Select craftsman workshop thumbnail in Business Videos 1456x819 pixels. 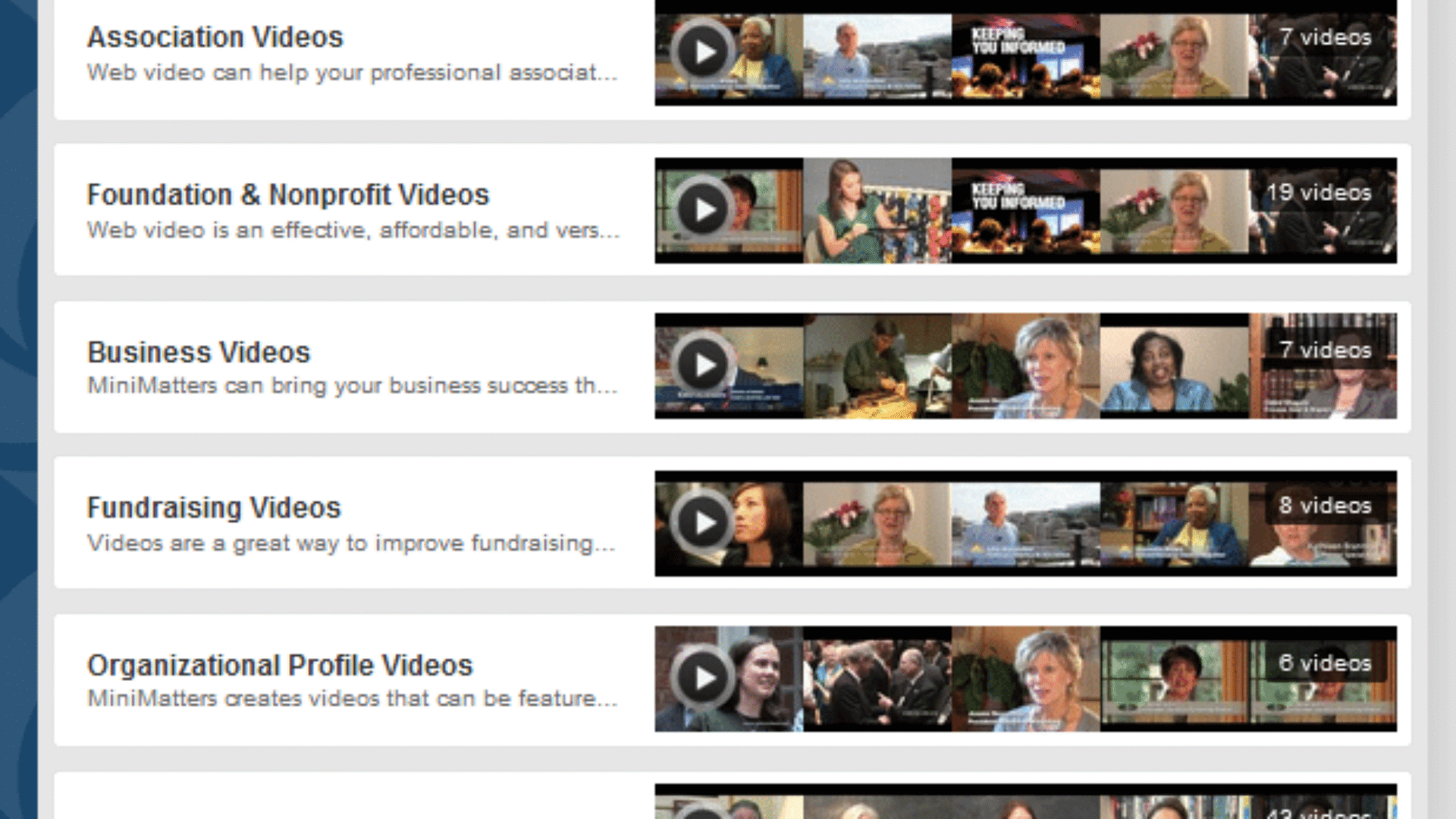pos(877,366)
